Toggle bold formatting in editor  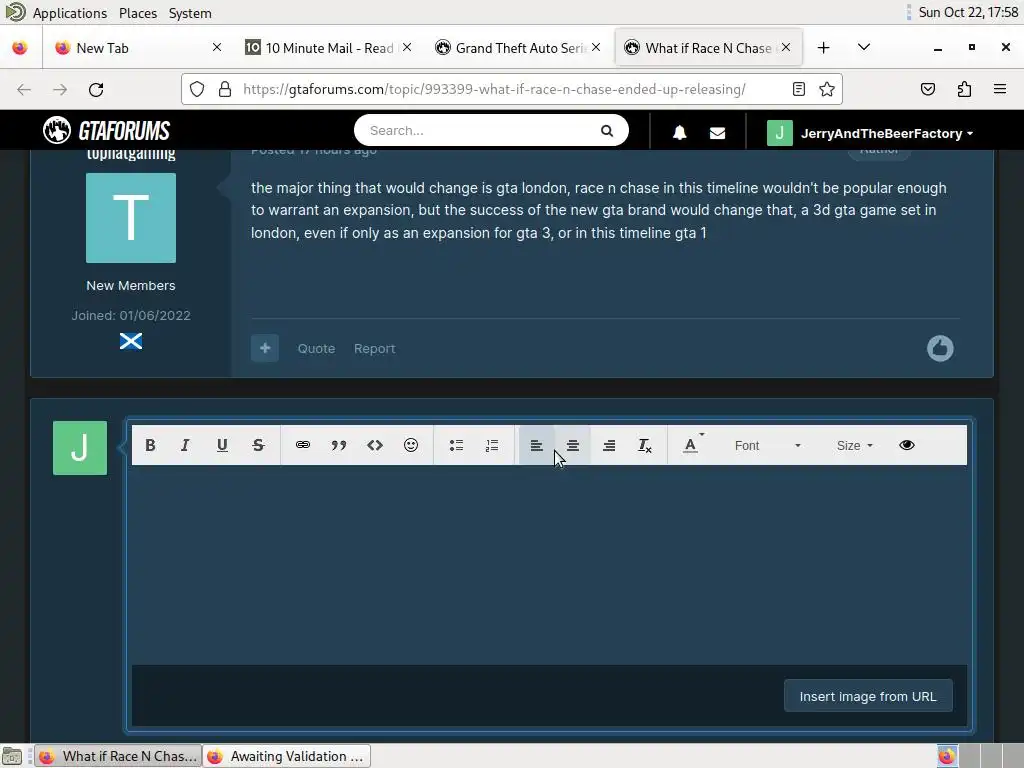pos(150,445)
